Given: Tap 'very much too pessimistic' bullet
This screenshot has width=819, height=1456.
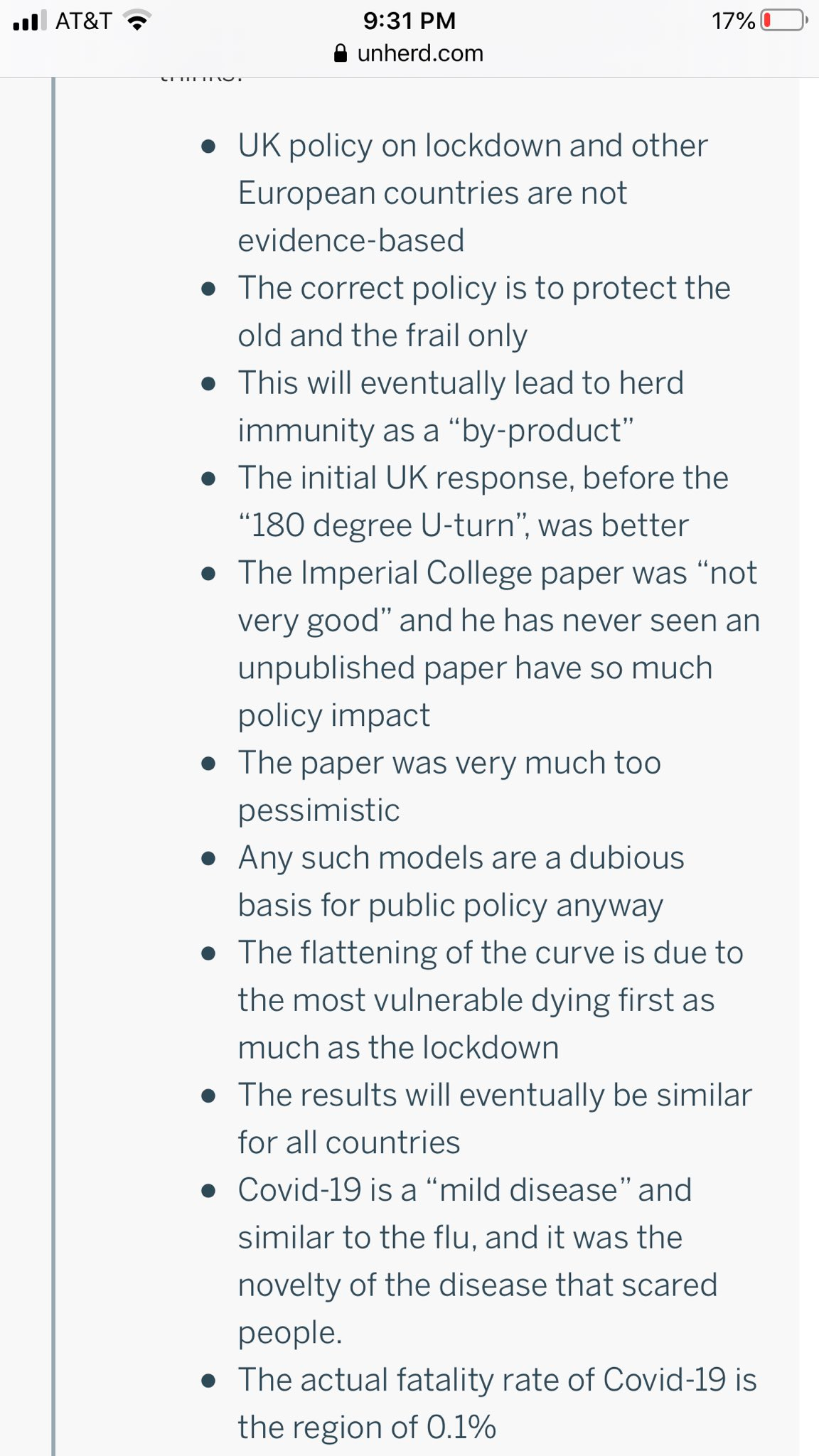Looking at the screenshot, I should [x=449, y=786].
